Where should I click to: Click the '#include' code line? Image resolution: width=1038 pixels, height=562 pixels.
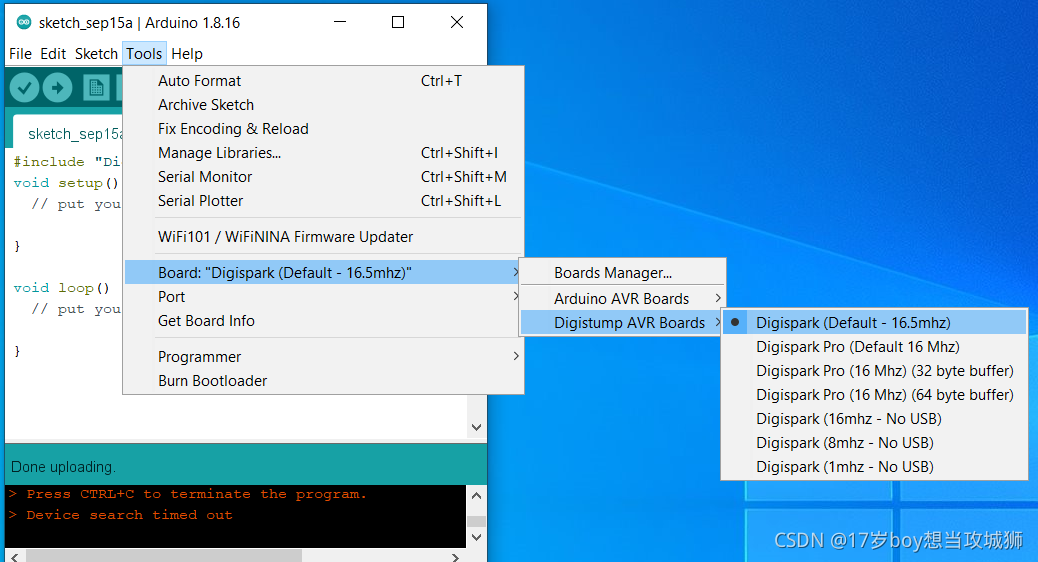tap(66, 162)
